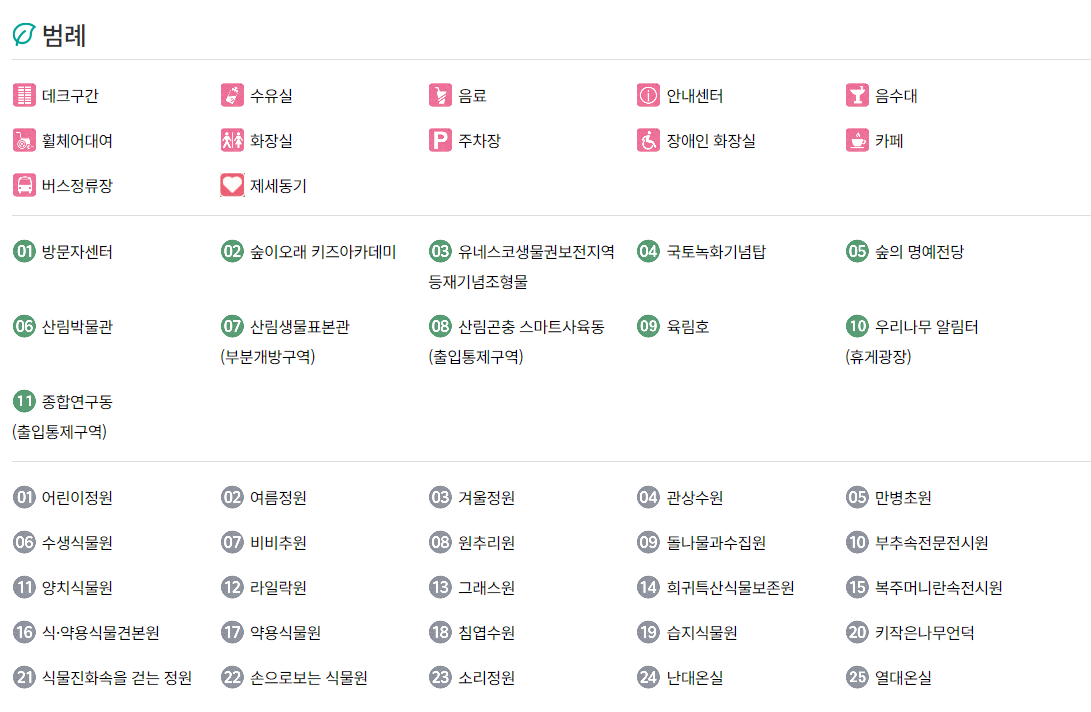Click the 산림박물관 label
This screenshot has height=712, width=1091.
77,326
